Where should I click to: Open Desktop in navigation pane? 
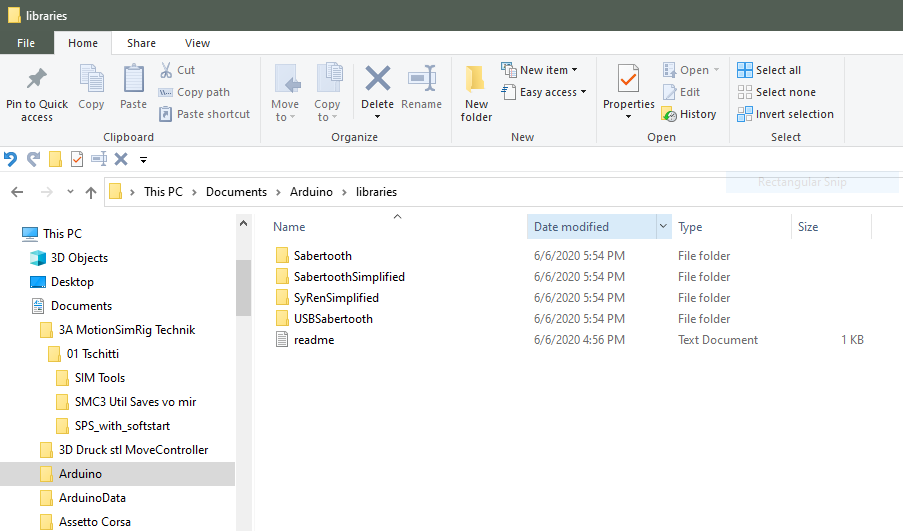(x=72, y=282)
